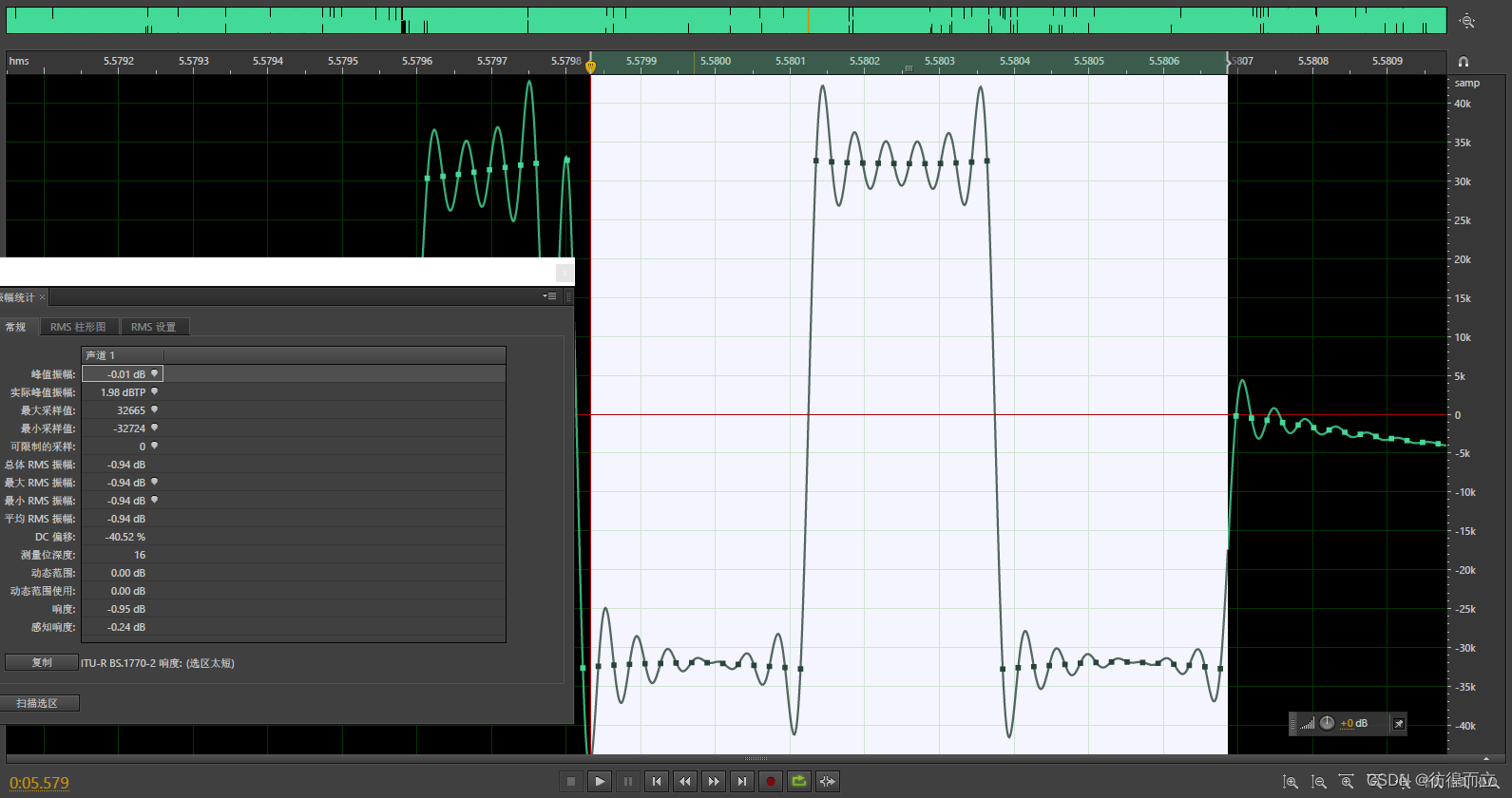Screen dimensions: 1512x798
Task: Click zoom in amplitude icon
Action: (1291, 782)
